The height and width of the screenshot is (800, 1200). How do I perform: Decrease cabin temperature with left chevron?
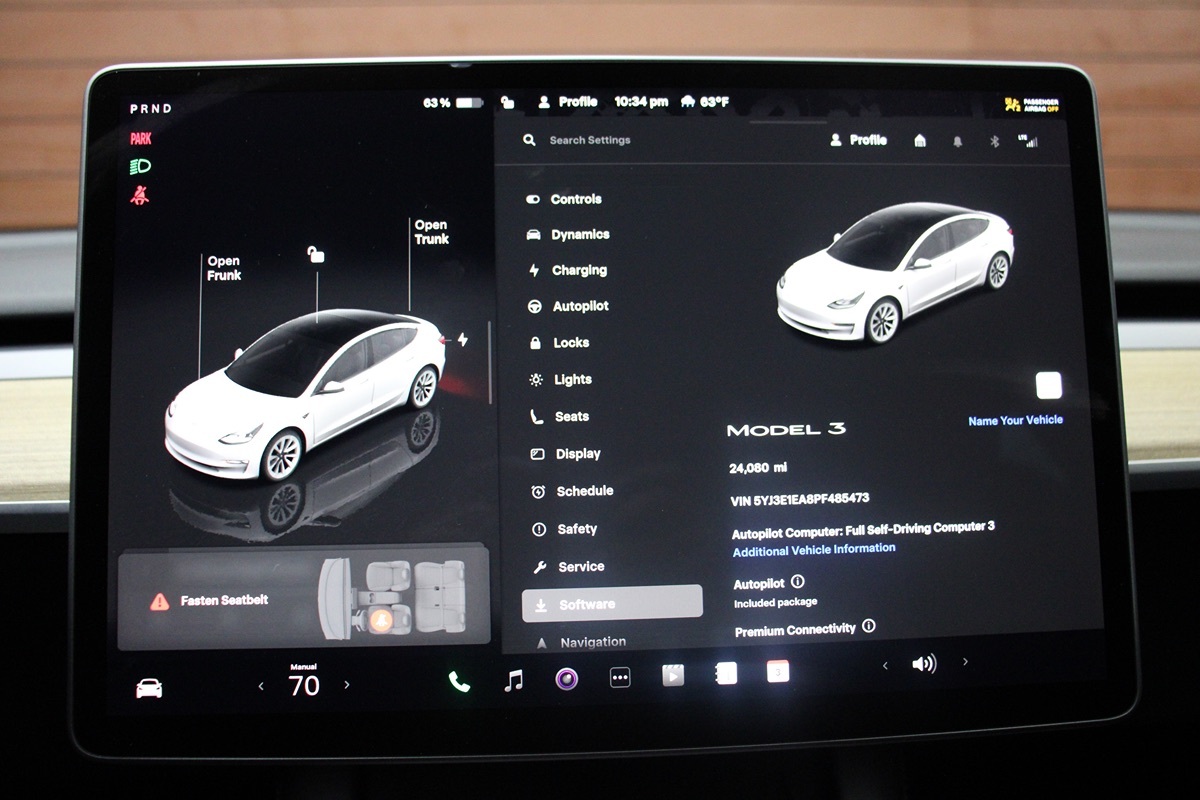[x=262, y=686]
